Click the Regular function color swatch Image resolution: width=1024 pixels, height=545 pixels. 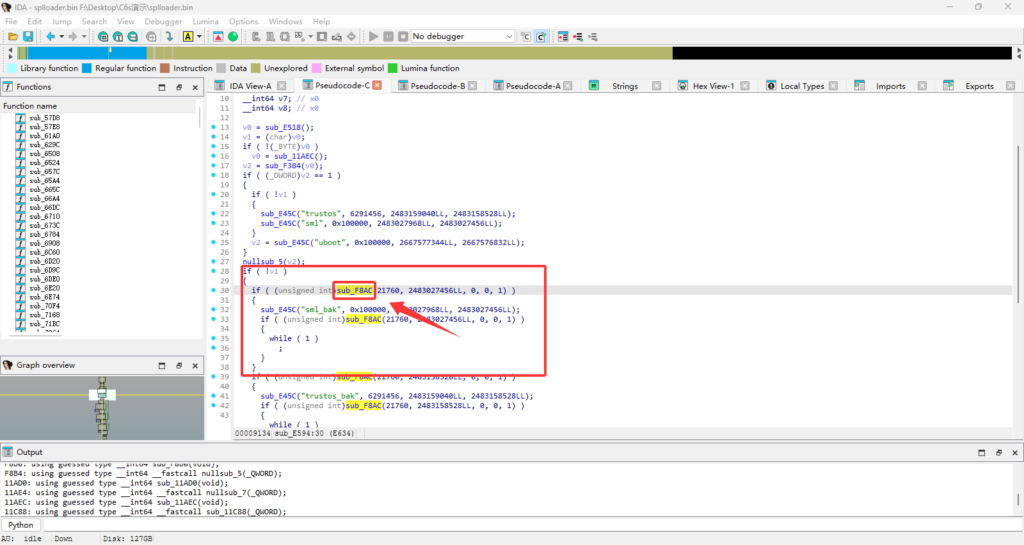tap(87, 68)
